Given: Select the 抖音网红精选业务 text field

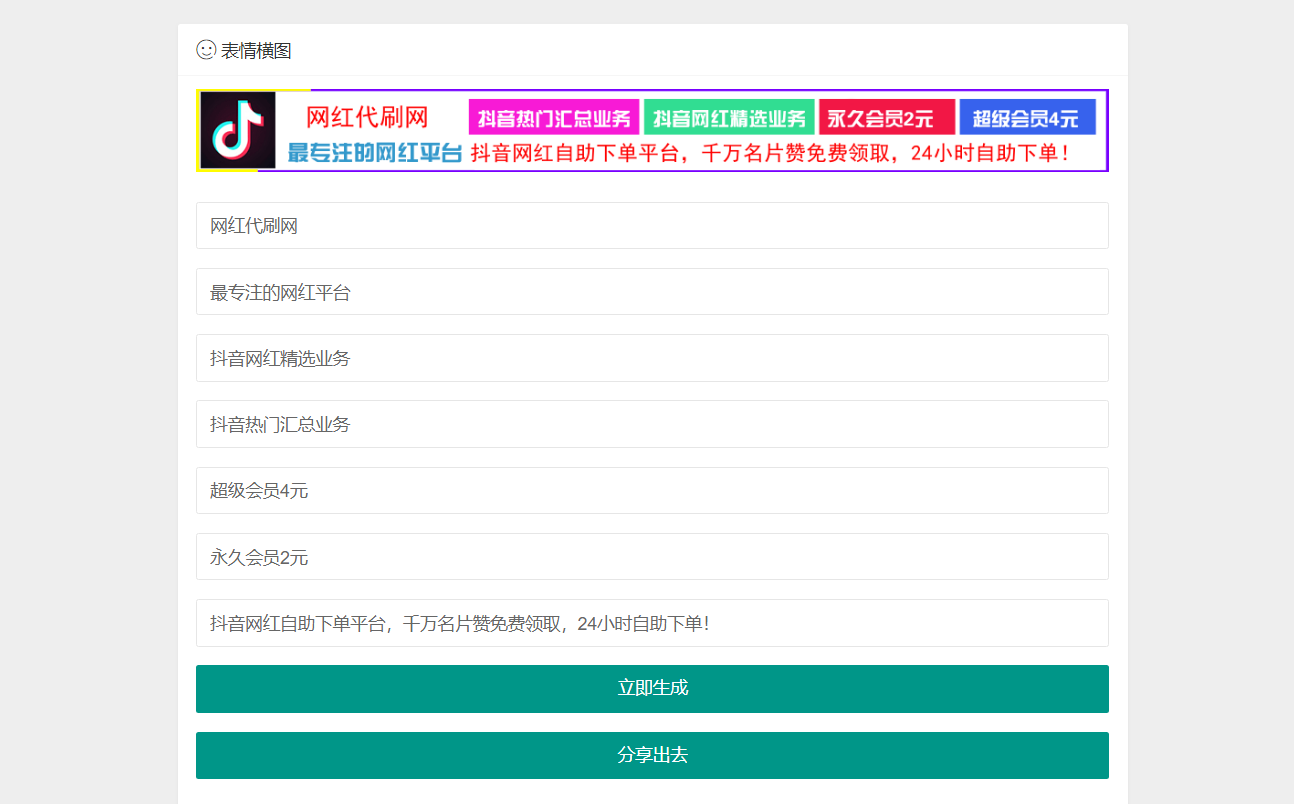Looking at the screenshot, I should pos(652,358).
